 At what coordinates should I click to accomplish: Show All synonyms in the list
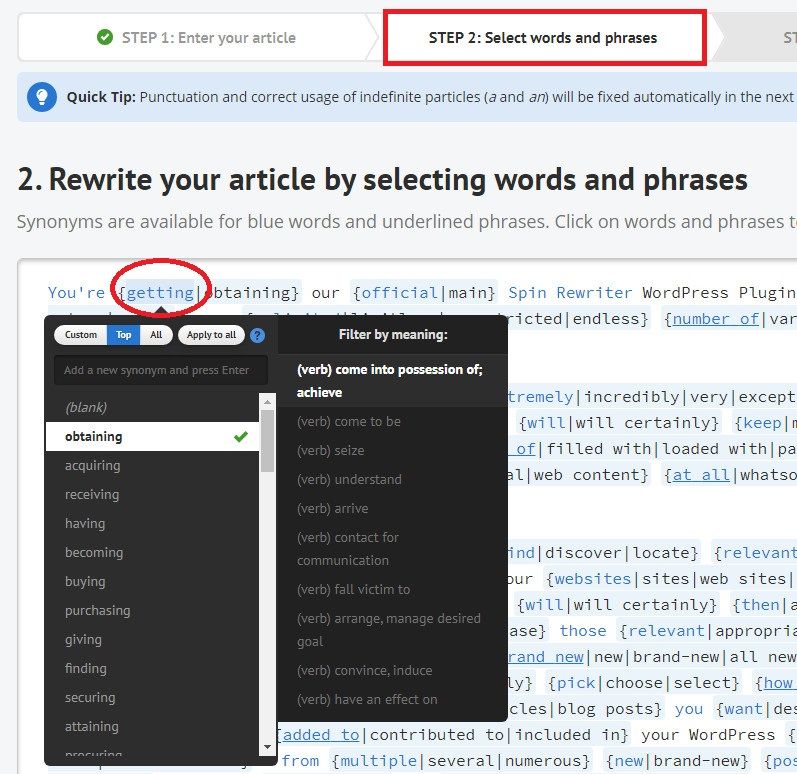(155, 335)
